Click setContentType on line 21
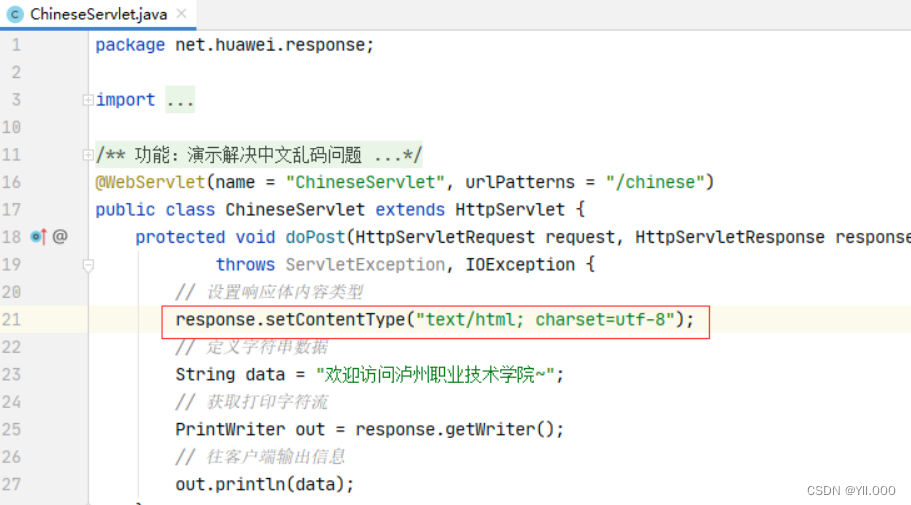This screenshot has height=505, width=911. point(335,320)
